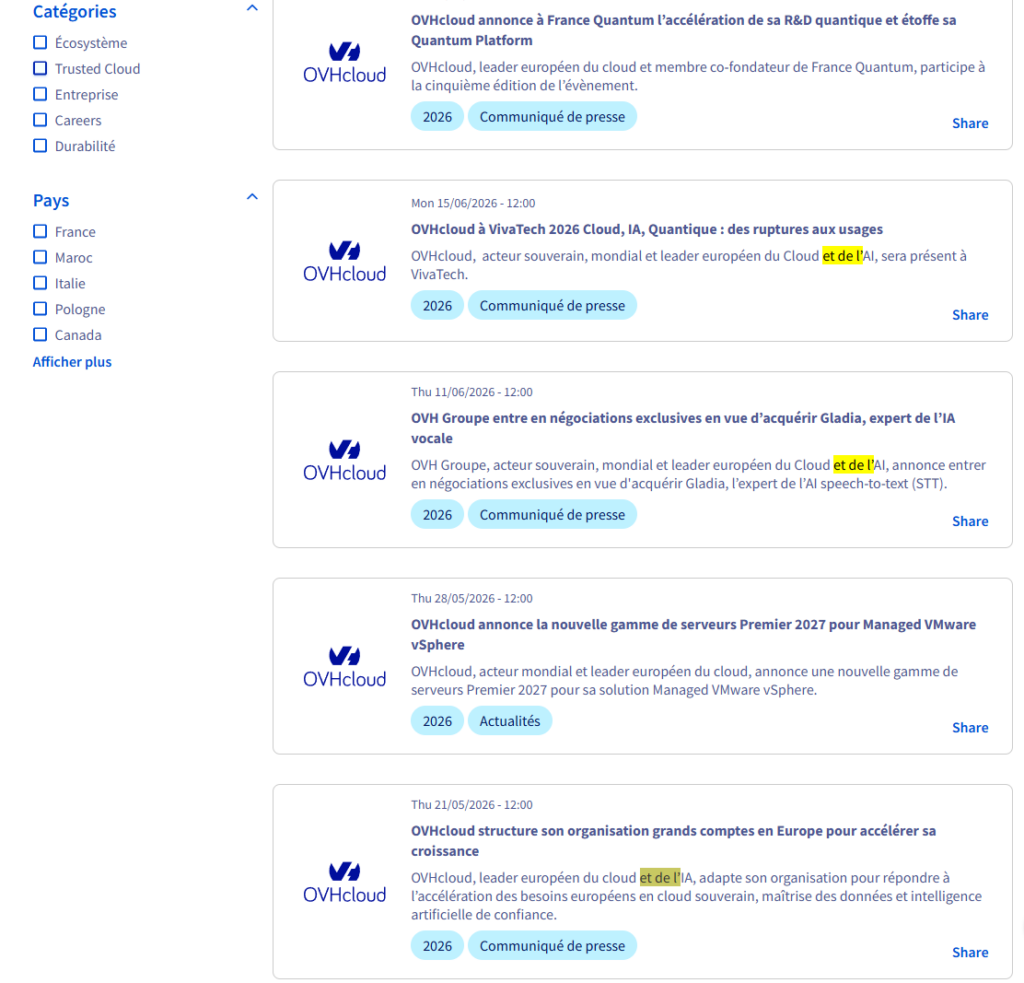Click the date Thu 11/06/2026 - 12:00
The image size is (1024, 983).
pyautogui.click(x=472, y=392)
